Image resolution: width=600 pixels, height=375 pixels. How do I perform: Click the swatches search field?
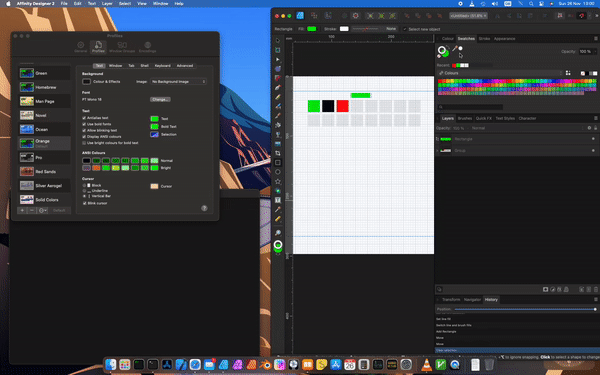point(470,107)
